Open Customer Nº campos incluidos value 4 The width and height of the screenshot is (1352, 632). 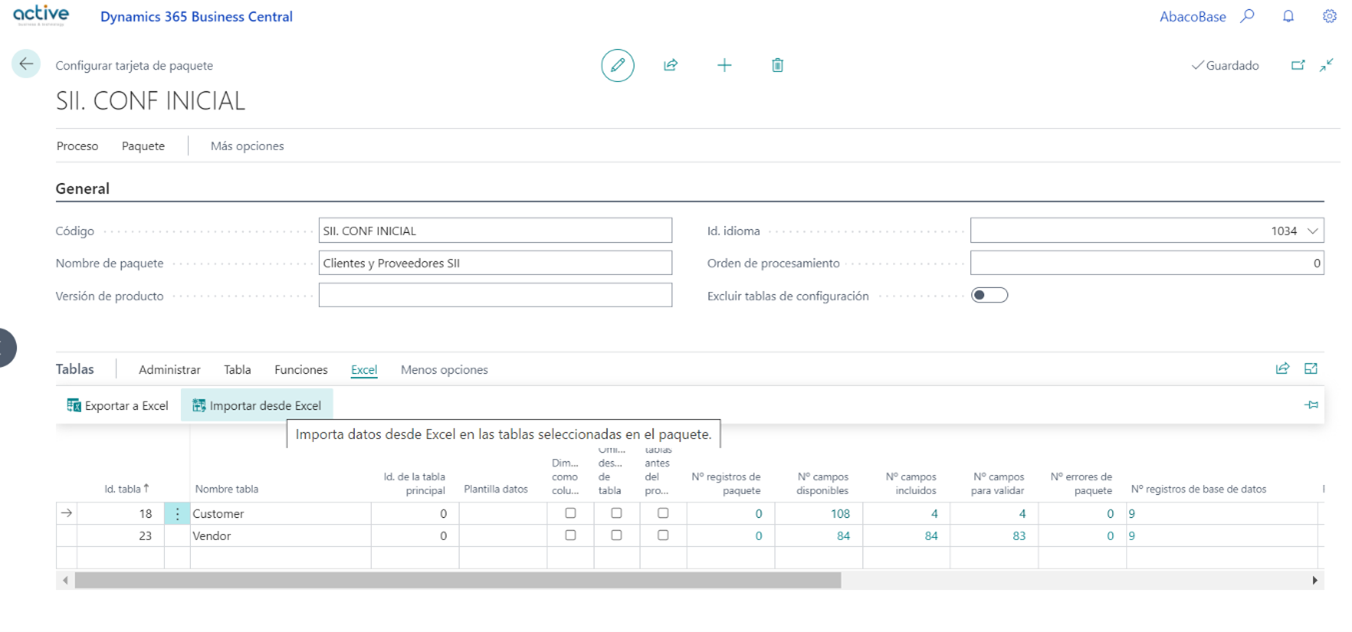pos(933,514)
